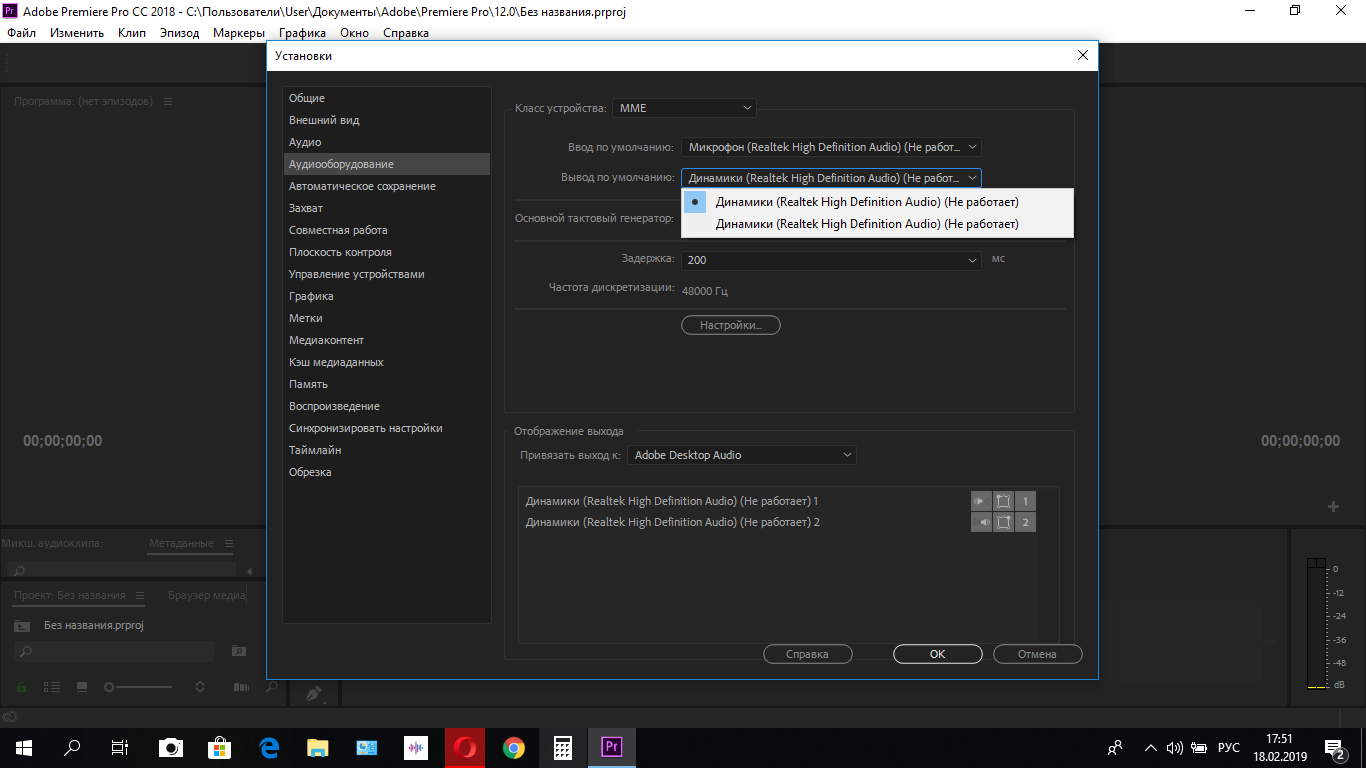Collapse Вывод по умолчанию dropdown
1366x768 pixels.
(832, 178)
